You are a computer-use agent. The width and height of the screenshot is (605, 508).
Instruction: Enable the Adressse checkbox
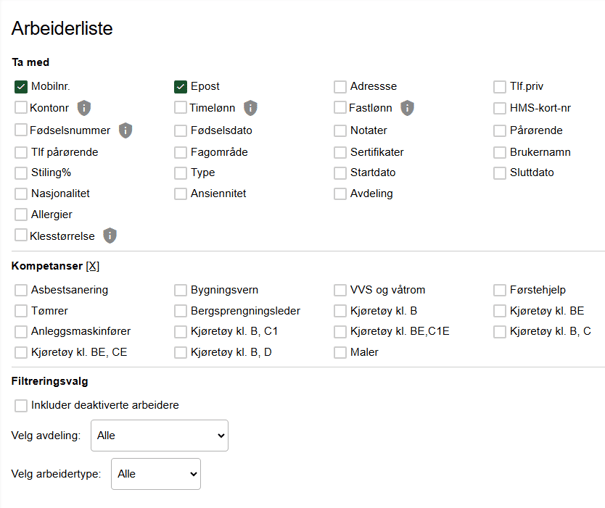coord(341,87)
